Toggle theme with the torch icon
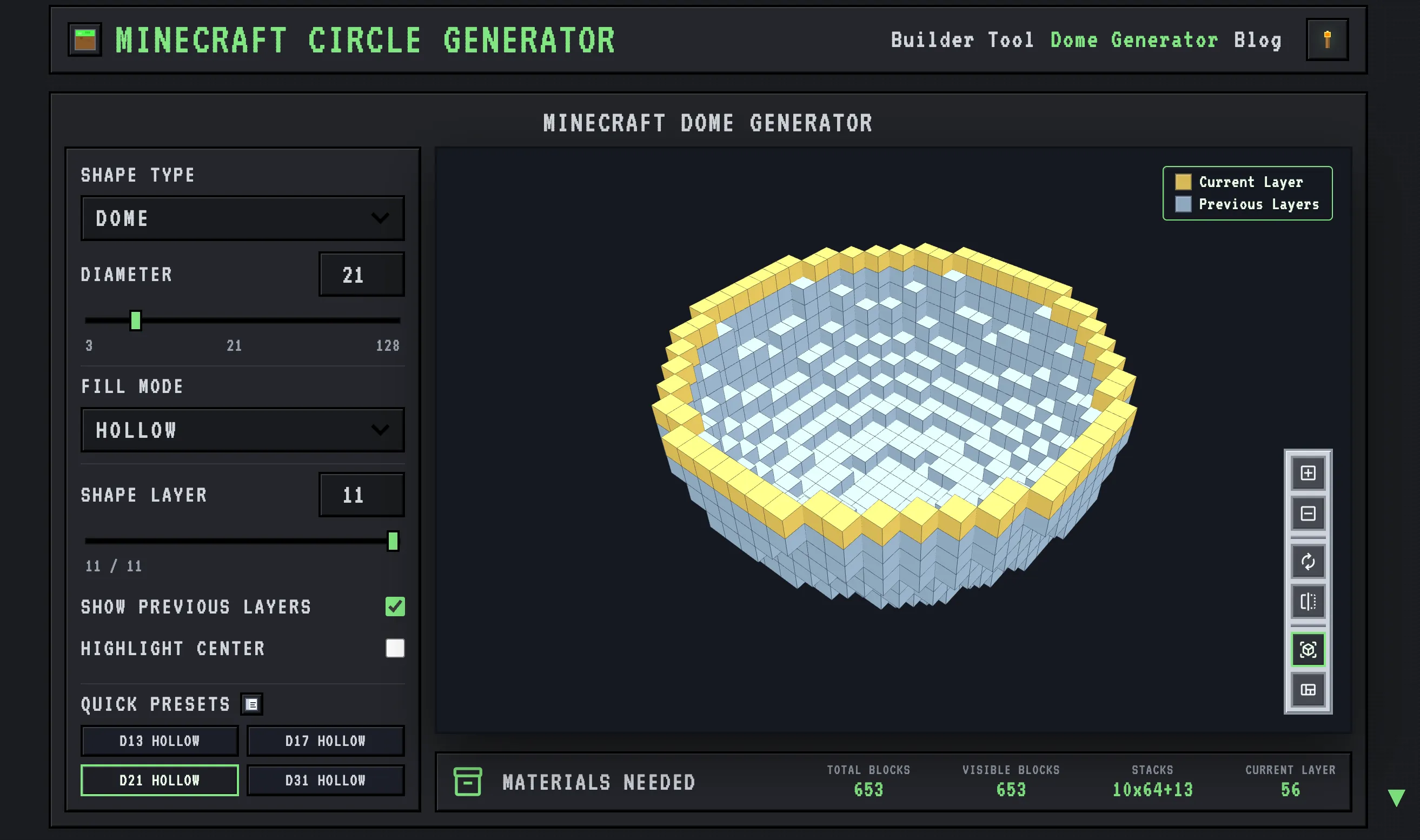This screenshot has width=1420, height=840. [1327, 39]
